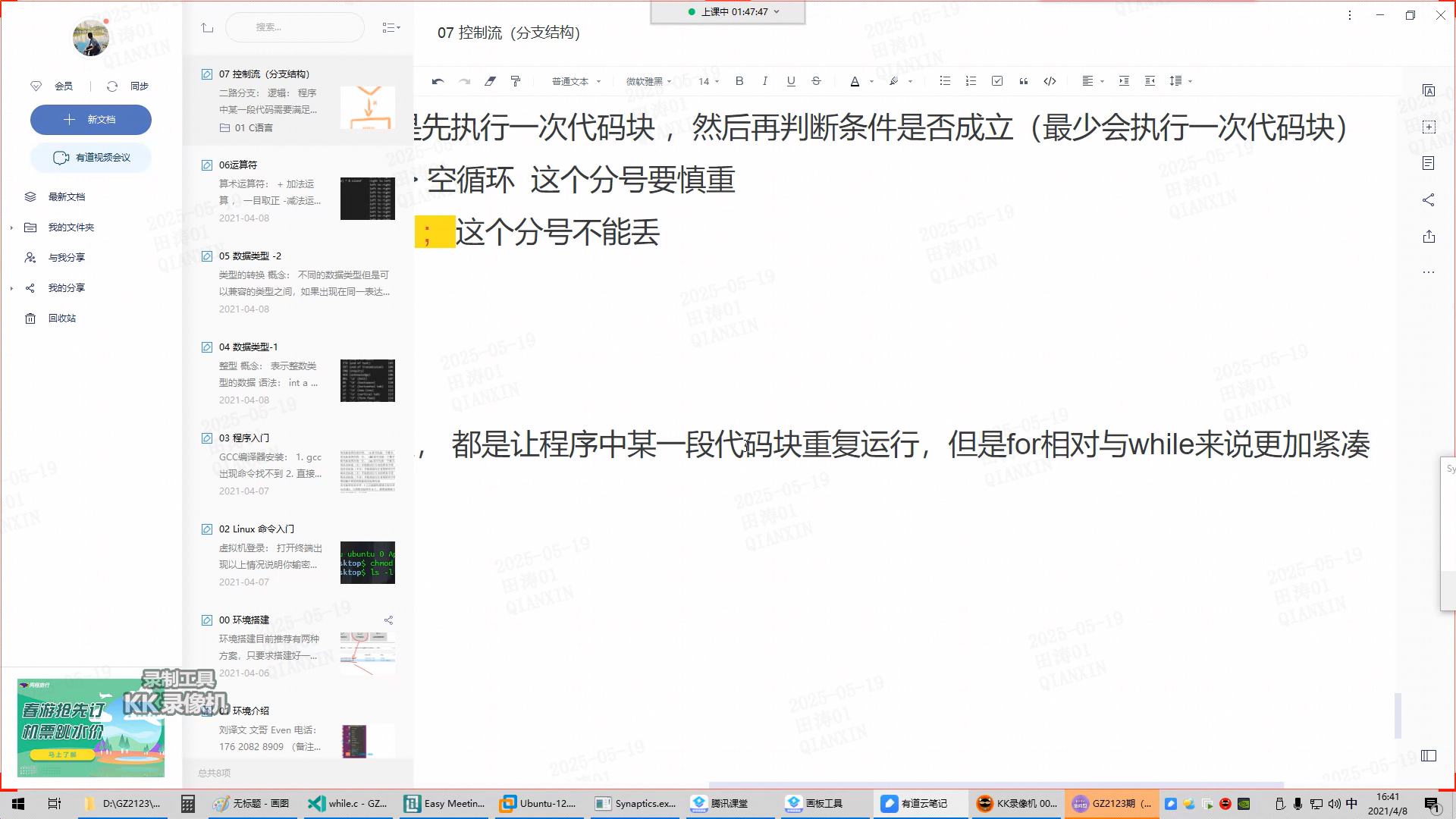
Task: Click the 新文档 button
Action: pyautogui.click(x=91, y=120)
